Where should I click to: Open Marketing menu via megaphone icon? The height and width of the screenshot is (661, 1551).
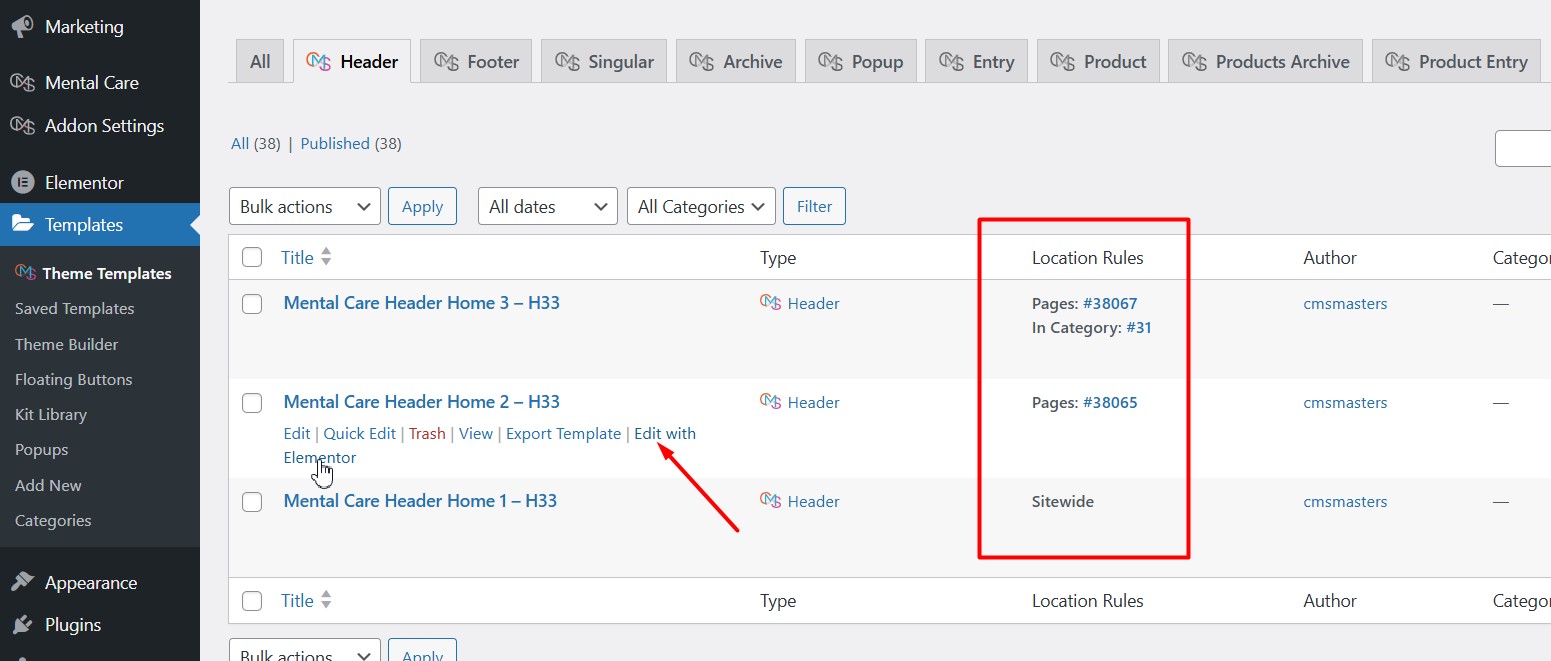click(22, 27)
